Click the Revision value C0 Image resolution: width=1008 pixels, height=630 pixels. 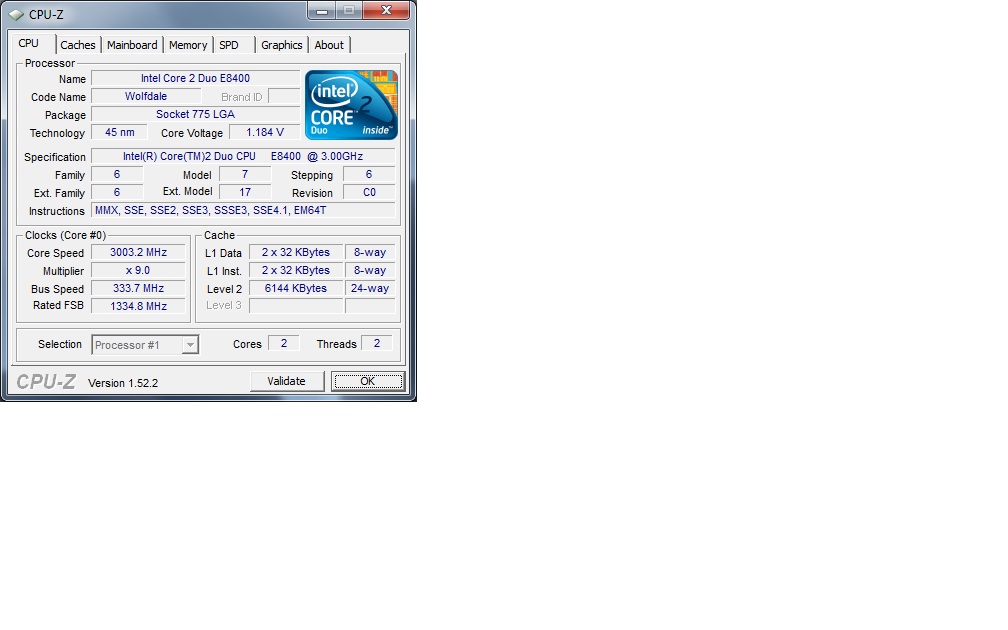pos(369,192)
